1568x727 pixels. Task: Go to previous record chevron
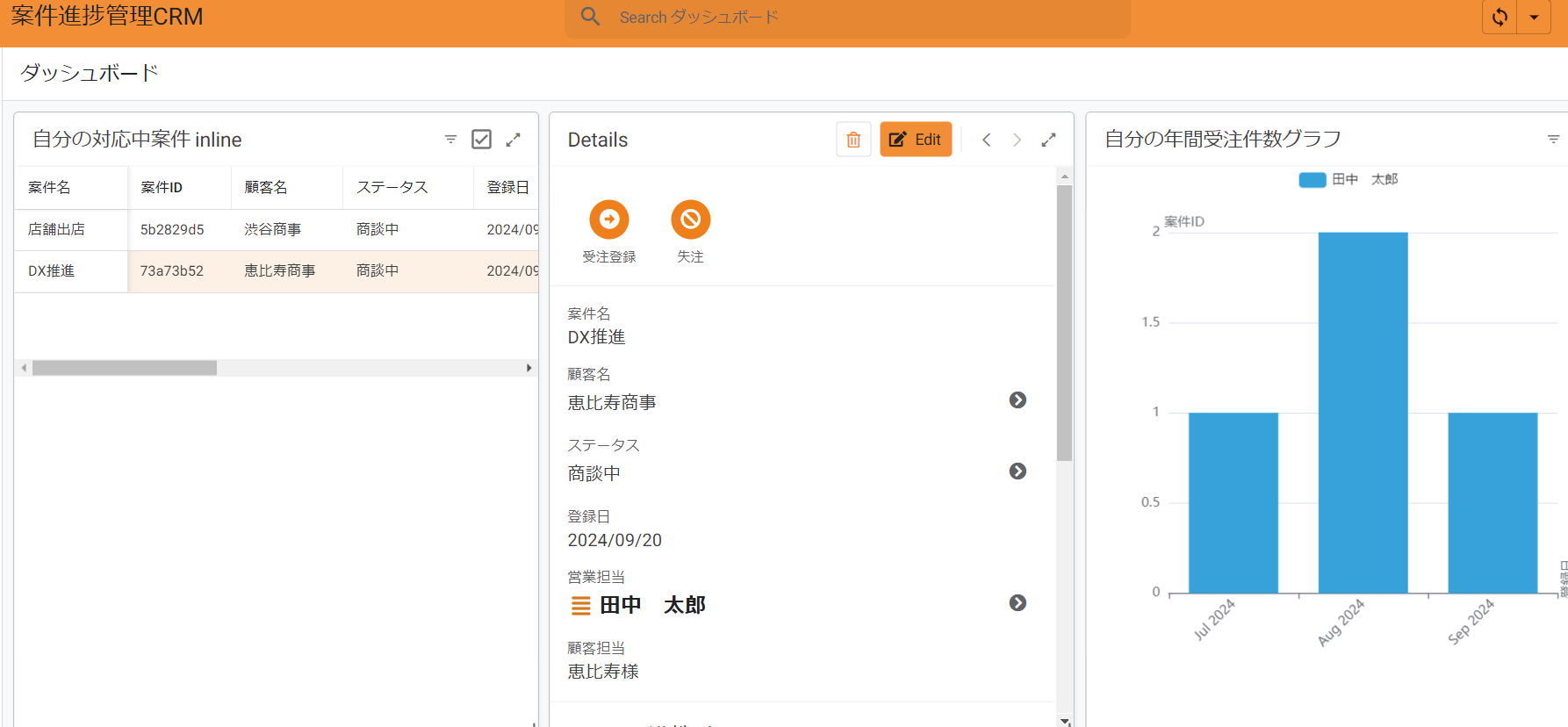(987, 140)
